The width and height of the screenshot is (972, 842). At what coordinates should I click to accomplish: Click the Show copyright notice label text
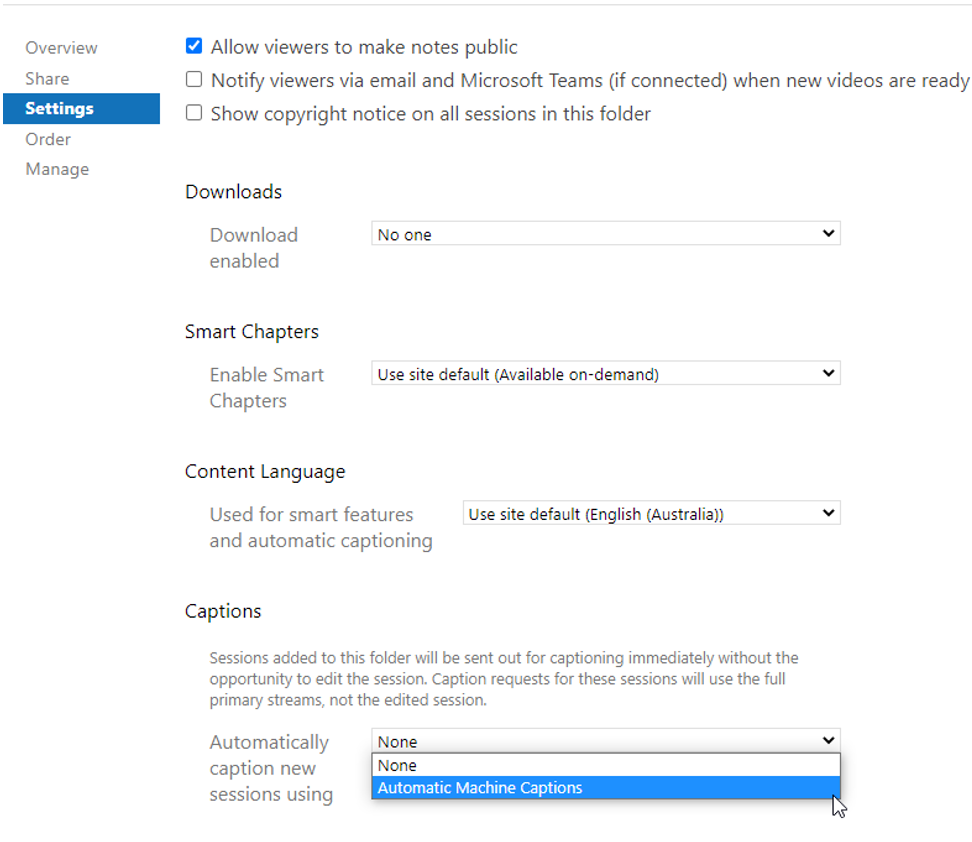[x=431, y=114]
